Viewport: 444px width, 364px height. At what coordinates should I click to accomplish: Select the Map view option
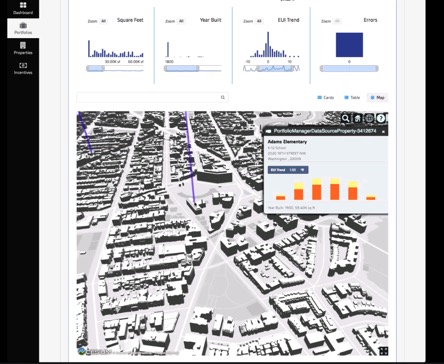tap(377, 97)
